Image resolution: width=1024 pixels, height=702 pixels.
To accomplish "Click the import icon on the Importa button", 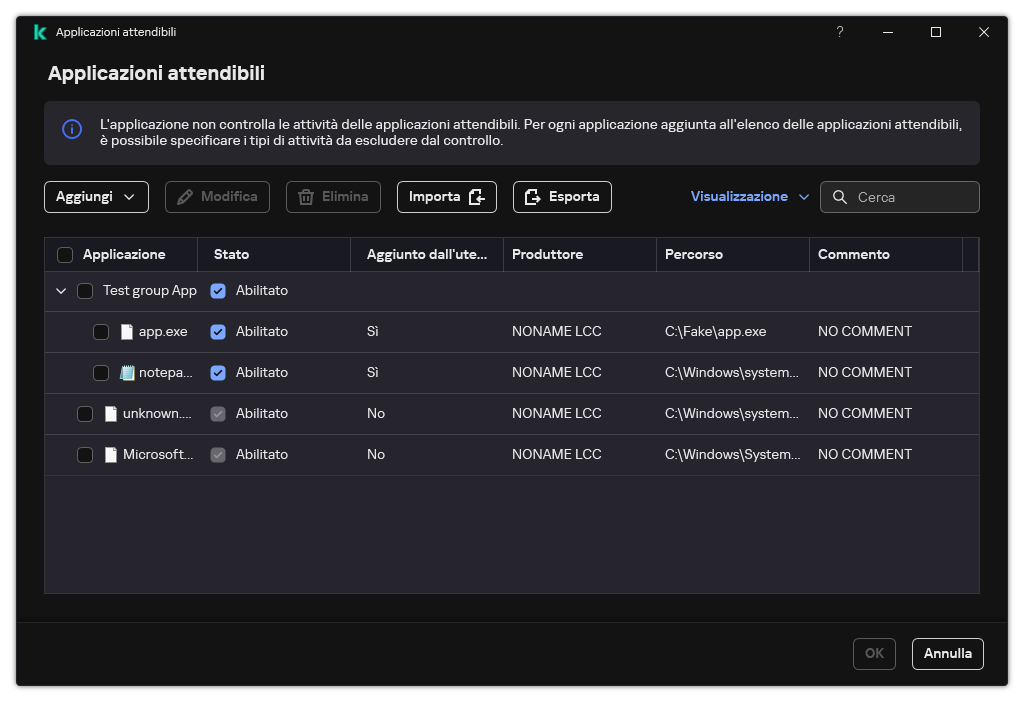I will [477, 197].
